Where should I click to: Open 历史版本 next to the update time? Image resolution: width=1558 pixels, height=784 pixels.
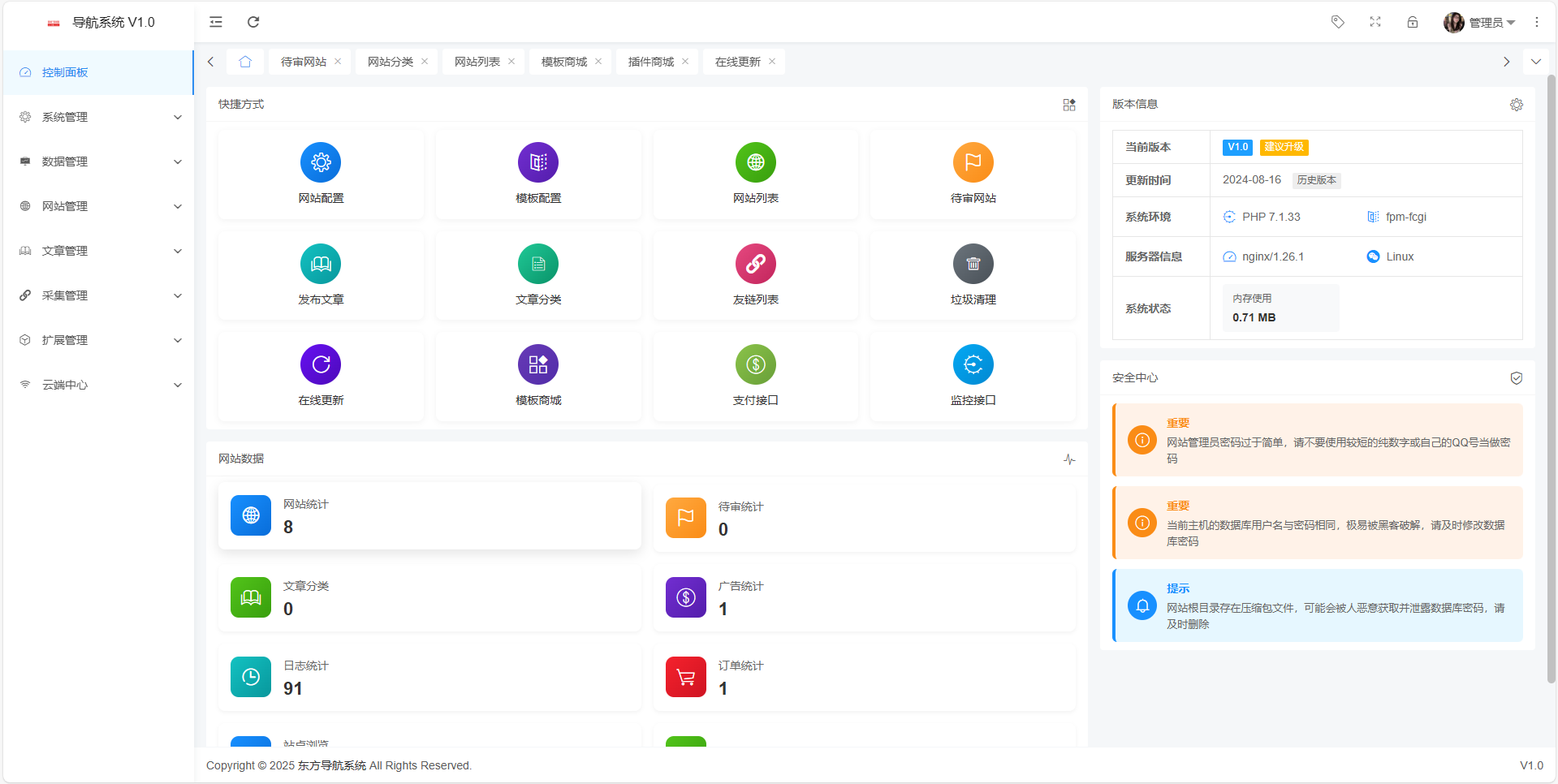[x=1316, y=180]
